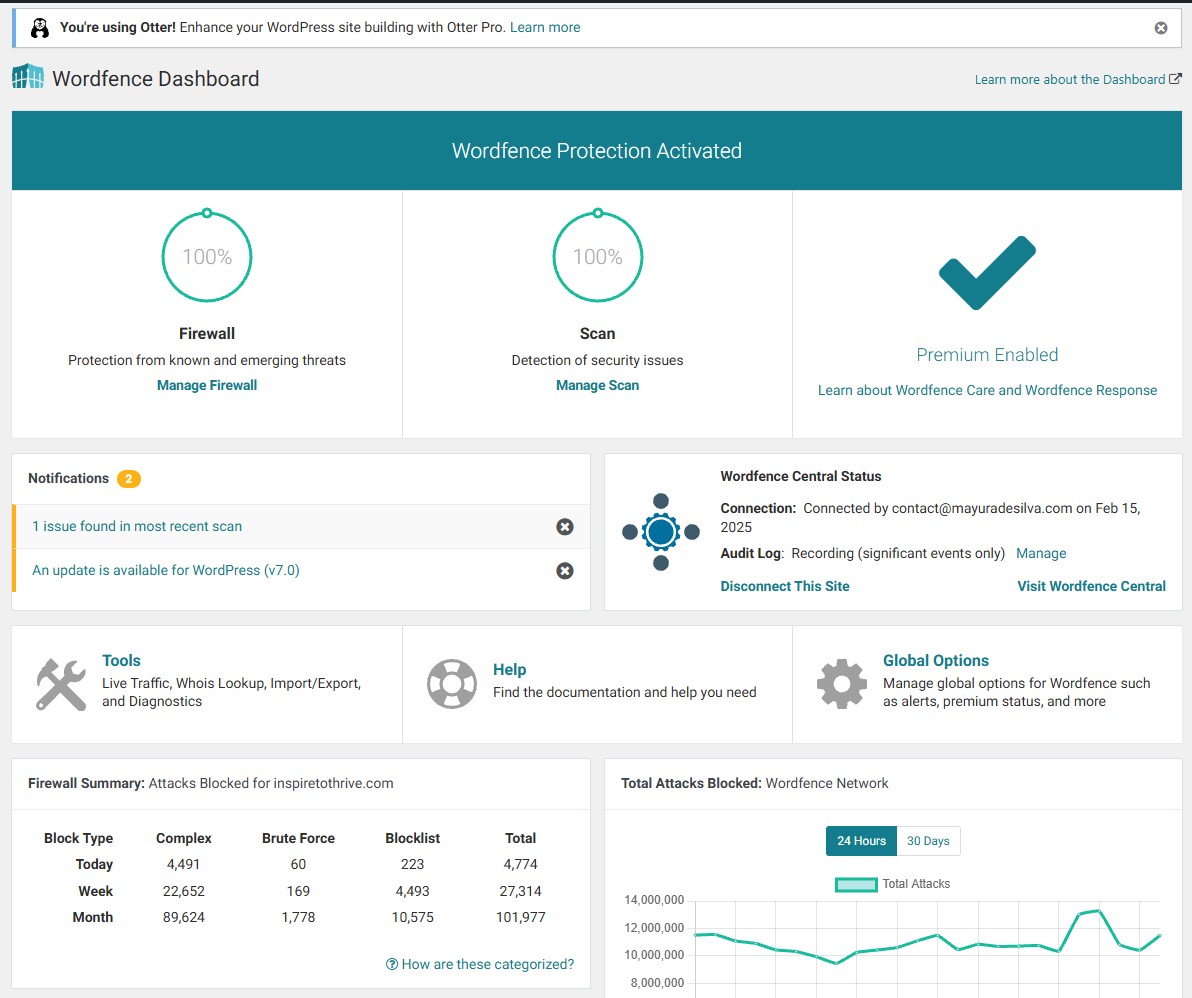
Task: Toggle the Total Attacks legend swatch
Action: [x=856, y=884]
